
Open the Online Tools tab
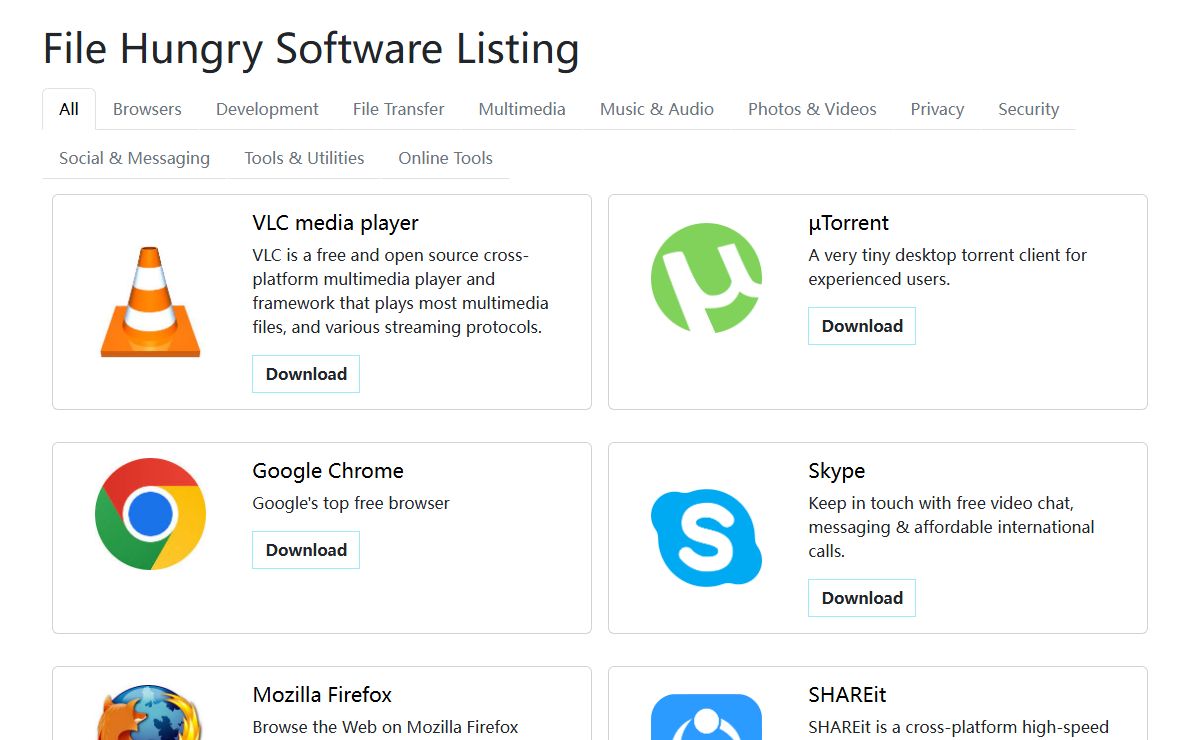(x=445, y=158)
